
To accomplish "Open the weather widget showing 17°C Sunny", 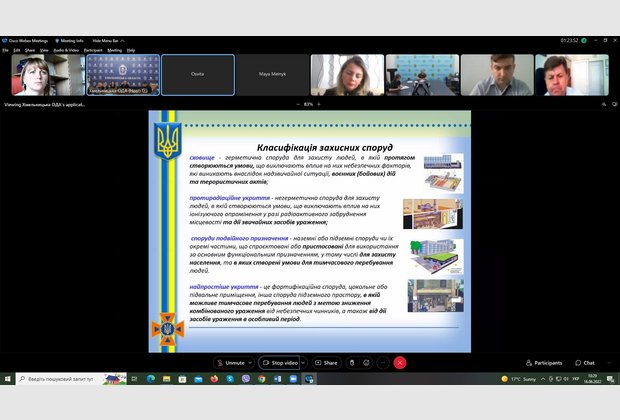I will pyautogui.click(x=518, y=379).
